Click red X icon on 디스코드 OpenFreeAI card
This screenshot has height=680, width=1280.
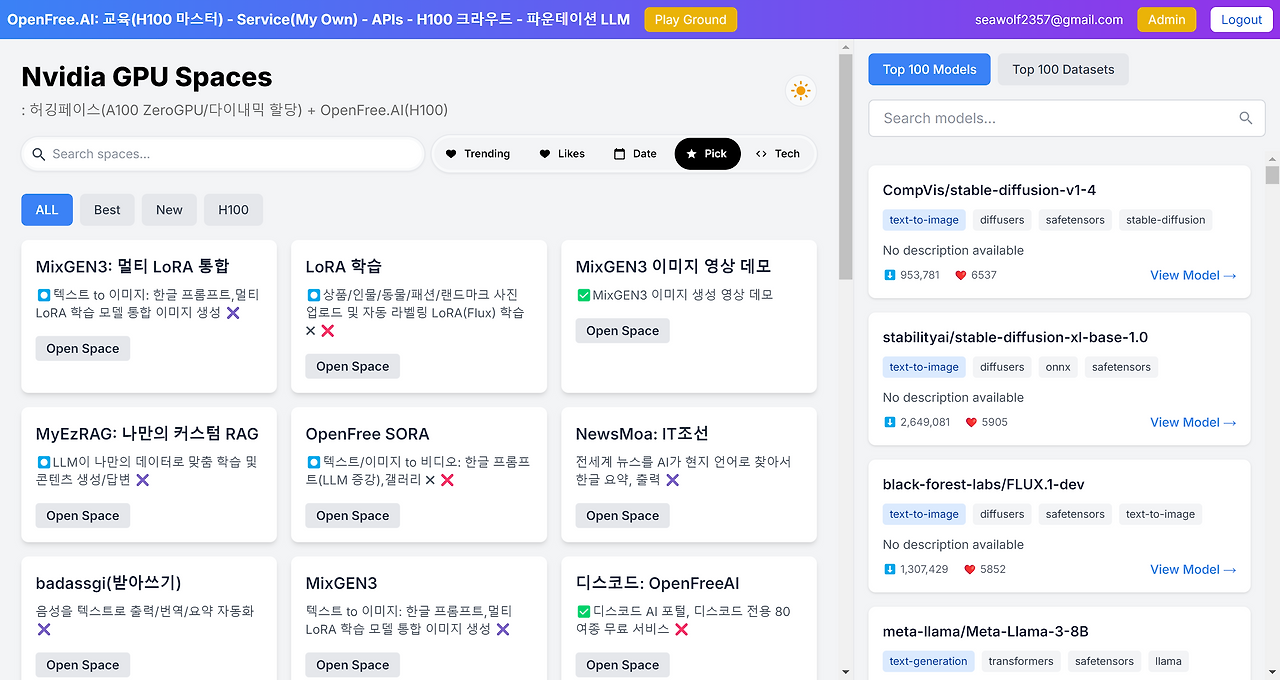[x=681, y=629]
